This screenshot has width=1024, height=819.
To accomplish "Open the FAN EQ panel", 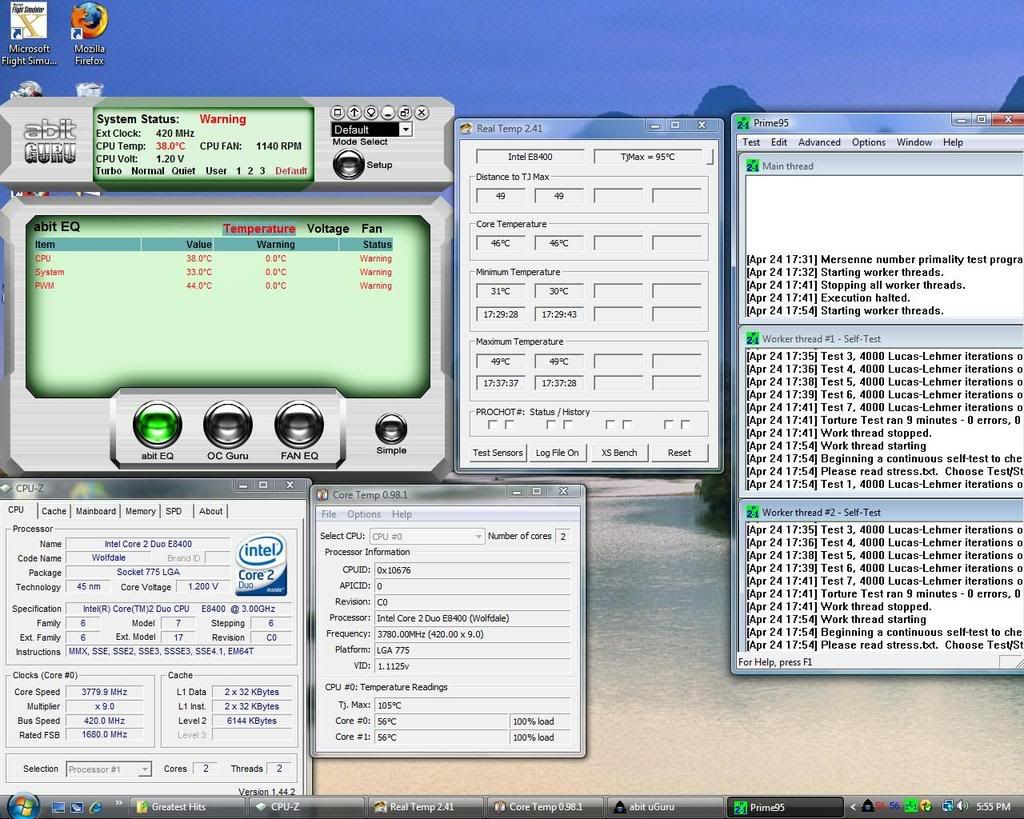I will point(298,425).
